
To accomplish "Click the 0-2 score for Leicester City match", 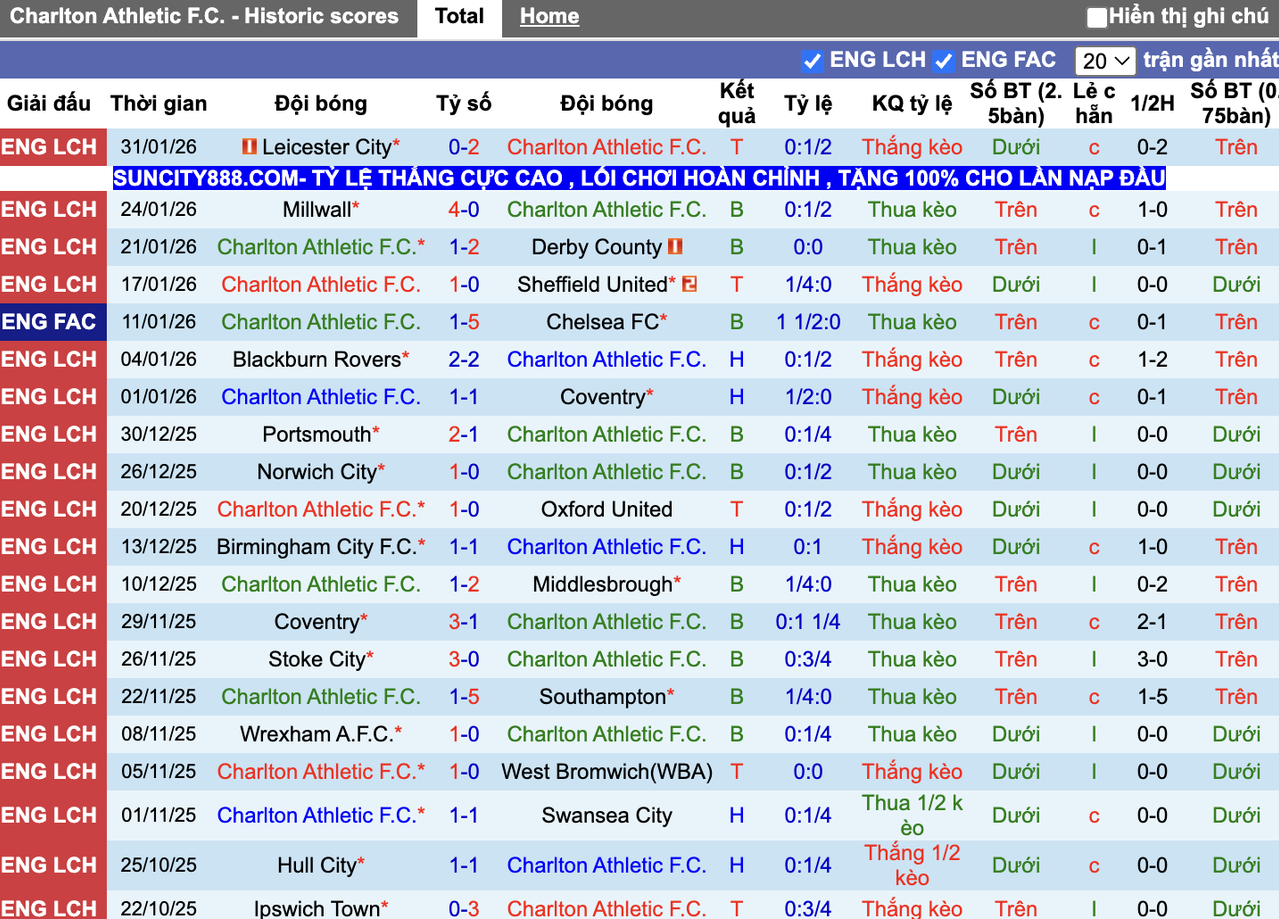I will pyautogui.click(x=464, y=147).
